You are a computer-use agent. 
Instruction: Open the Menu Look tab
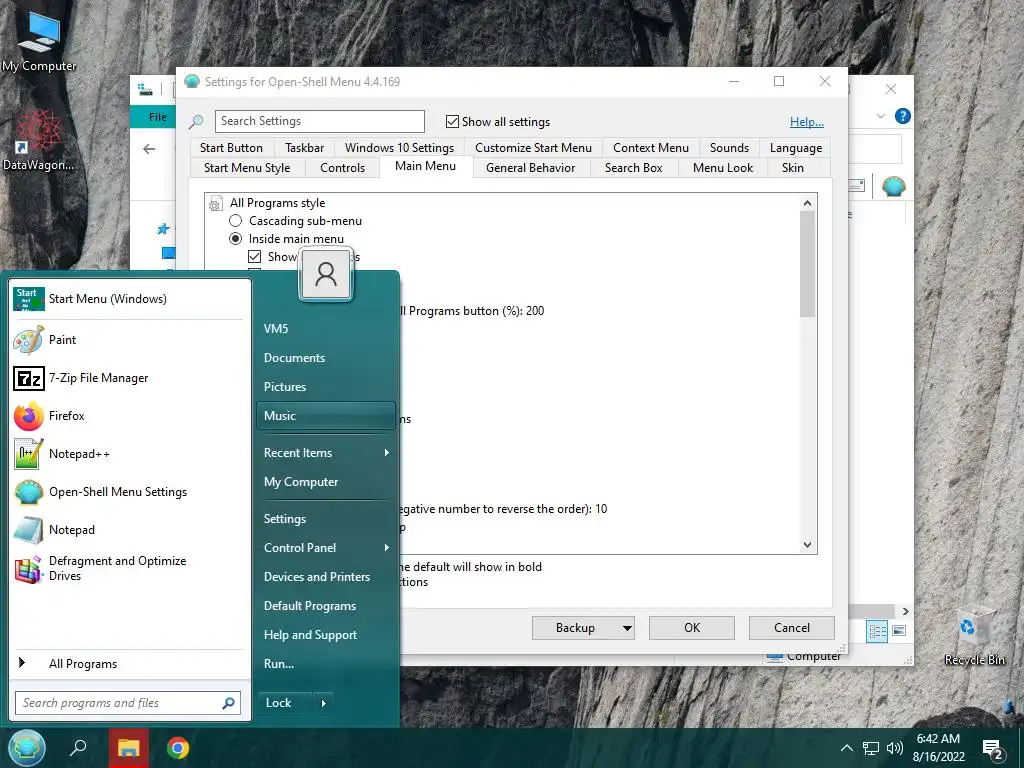[723, 168]
